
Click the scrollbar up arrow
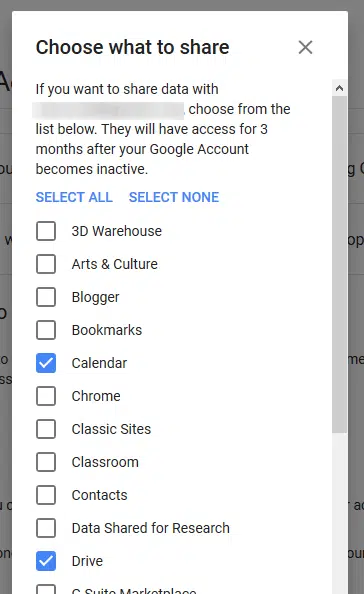click(x=339, y=88)
